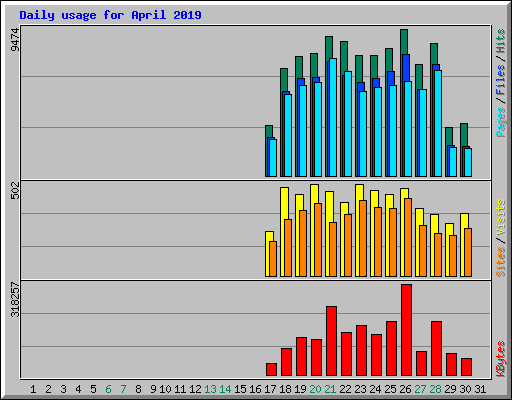Click green weekend day label '20'
The image size is (512, 400).
(x=315, y=389)
